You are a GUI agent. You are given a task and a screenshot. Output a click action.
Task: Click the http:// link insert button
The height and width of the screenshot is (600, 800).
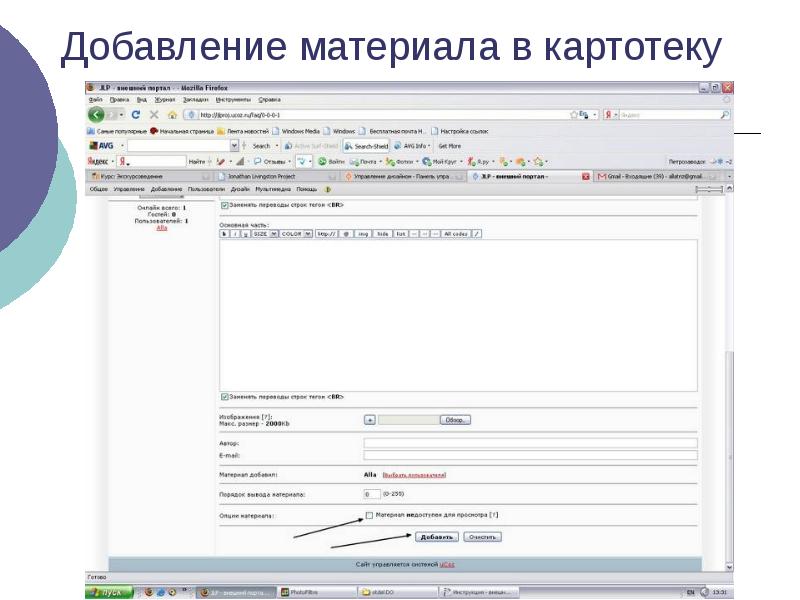tap(325, 233)
